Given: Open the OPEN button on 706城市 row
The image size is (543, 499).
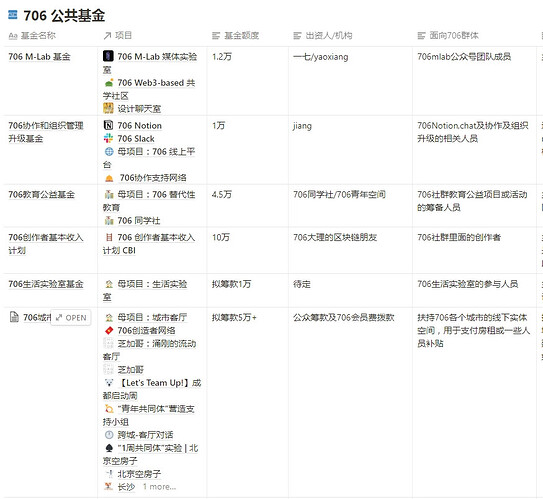Looking at the screenshot, I should coord(71,318).
